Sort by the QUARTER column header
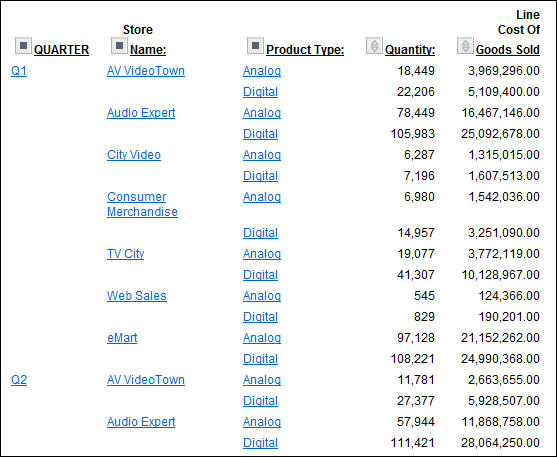The width and height of the screenshot is (557, 457). pyautogui.click(x=61, y=50)
